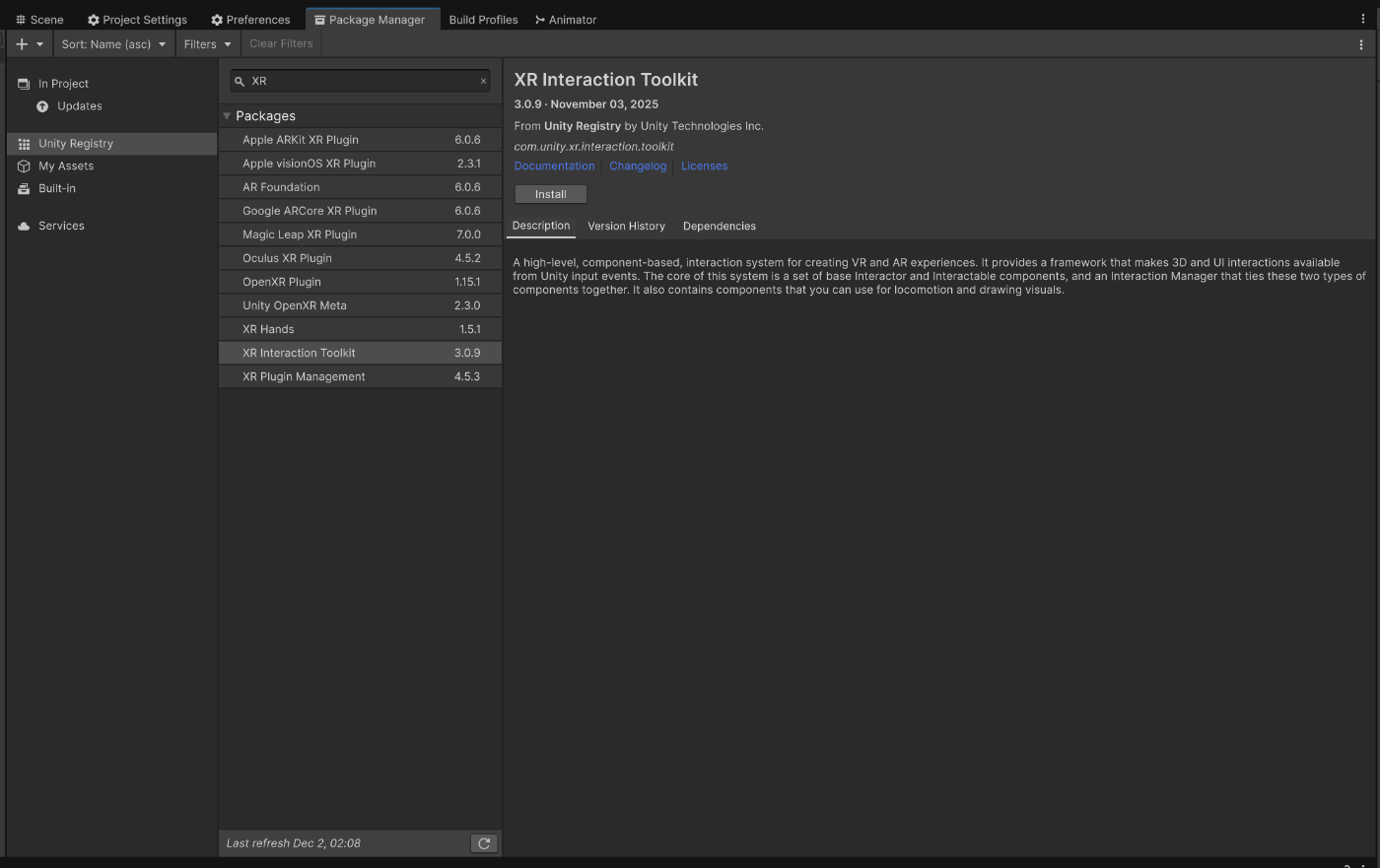
Task: Click the Install button
Action: 550,194
